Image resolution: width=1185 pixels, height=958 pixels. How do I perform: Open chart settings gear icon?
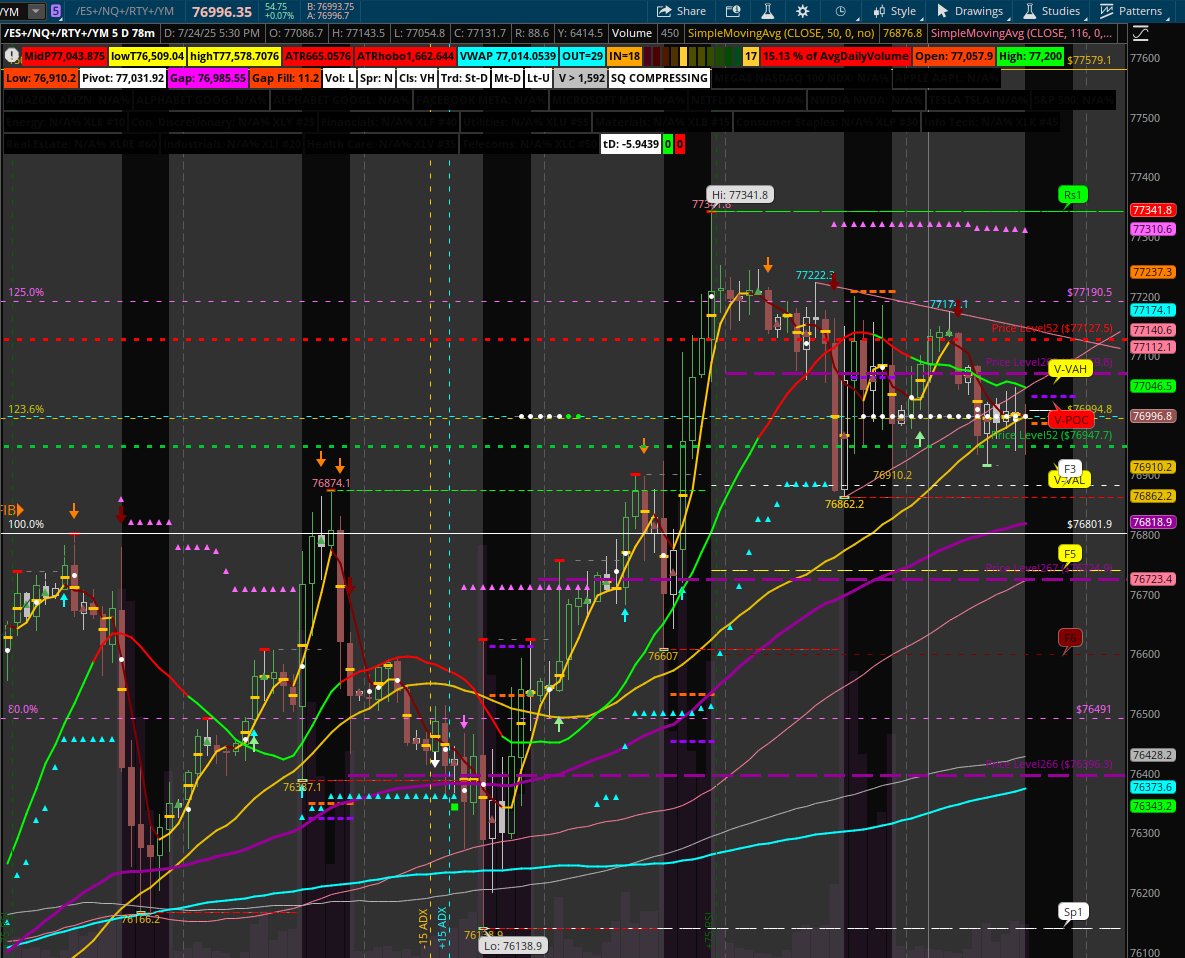pyautogui.click(x=803, y=11)
